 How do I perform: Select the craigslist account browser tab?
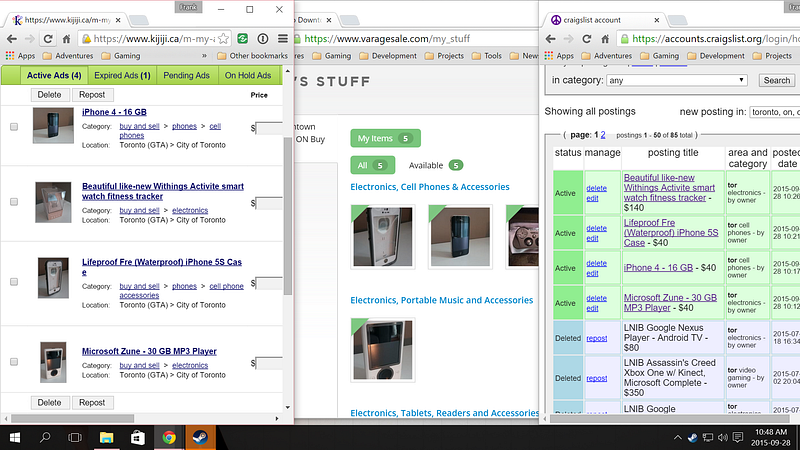604,20
